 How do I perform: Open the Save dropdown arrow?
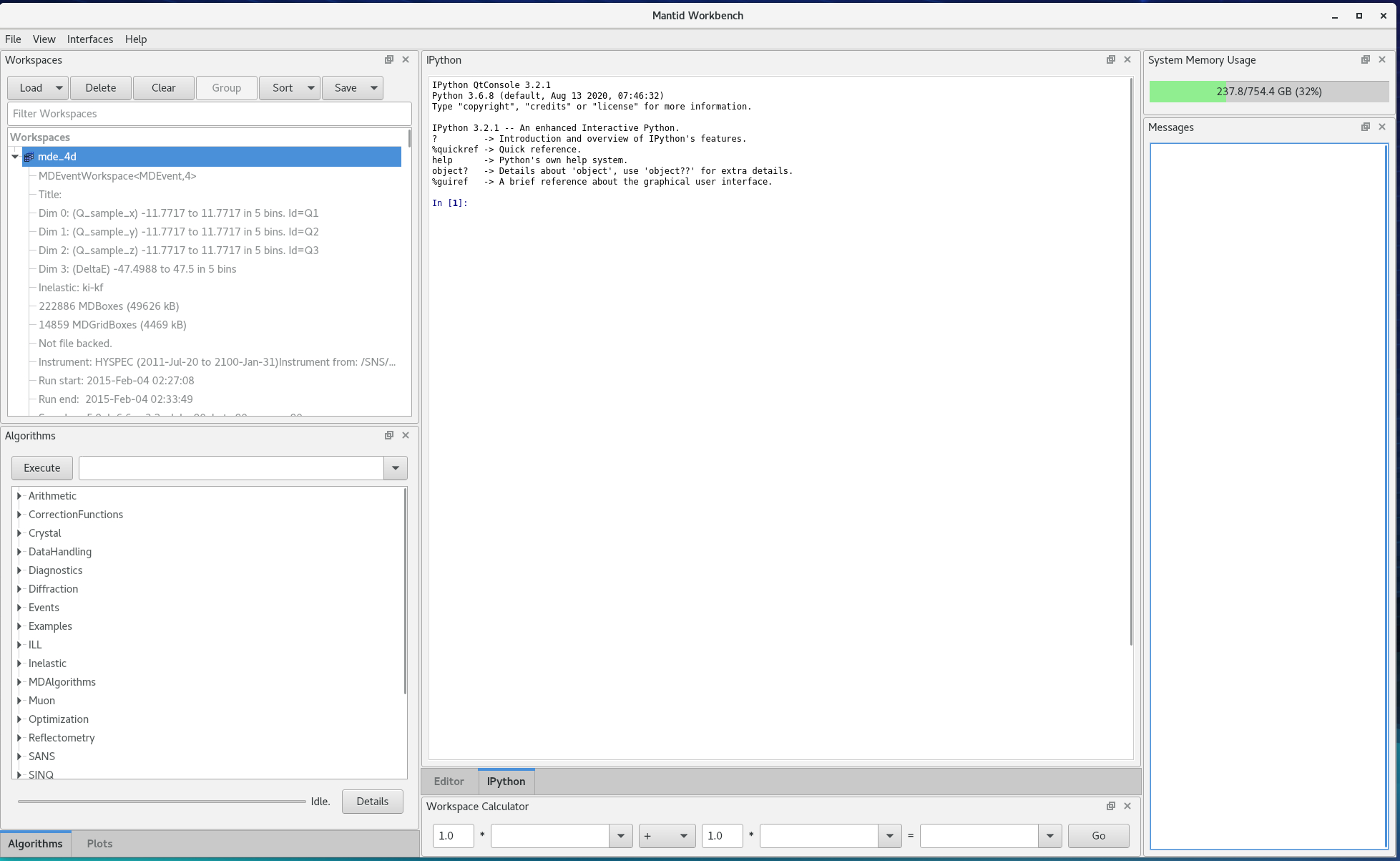pos(374,88)
